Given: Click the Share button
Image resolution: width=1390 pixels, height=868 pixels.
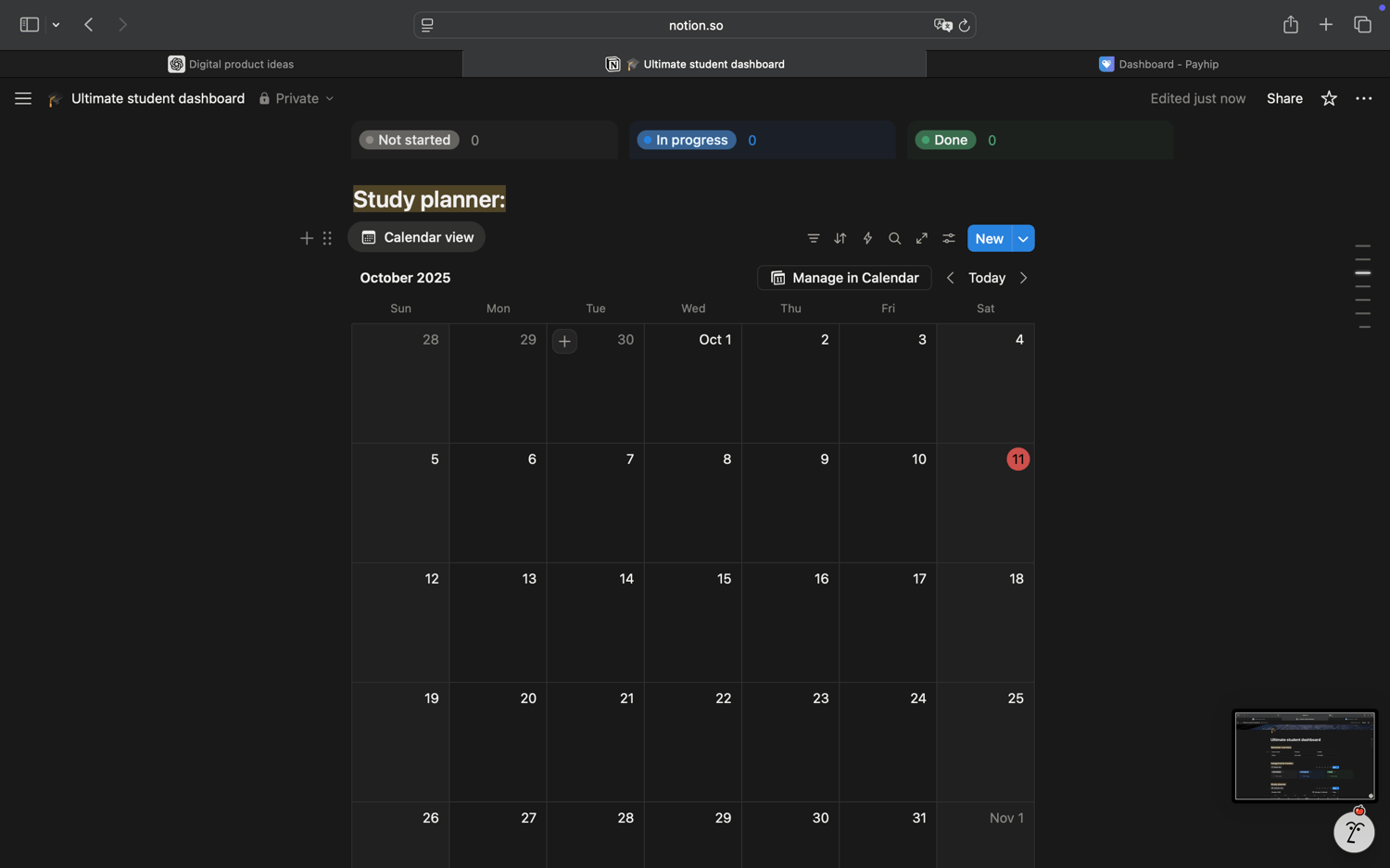Looking at the screenshot, I should tap(1284, 98).
